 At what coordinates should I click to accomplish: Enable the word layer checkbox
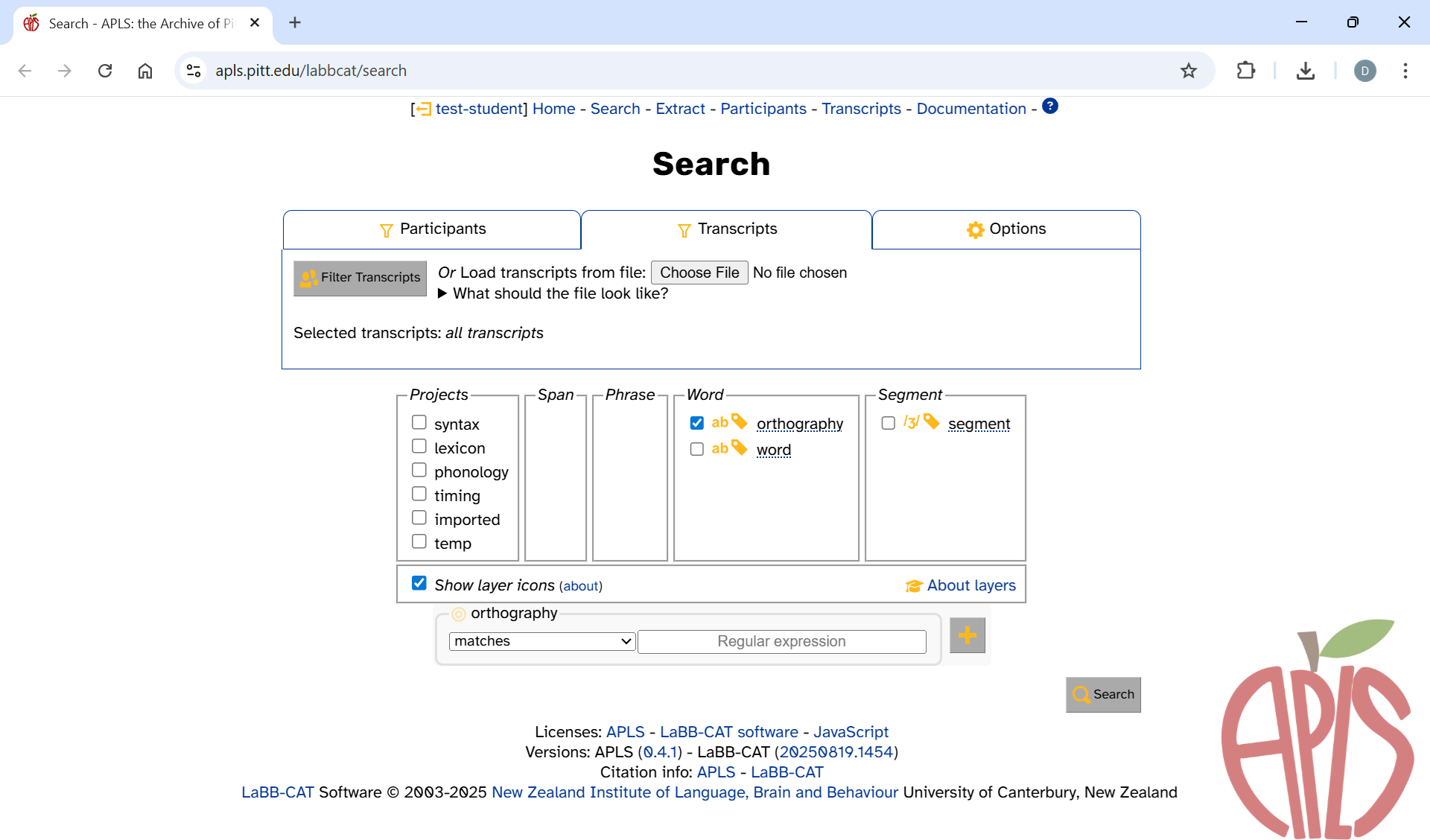697,450
